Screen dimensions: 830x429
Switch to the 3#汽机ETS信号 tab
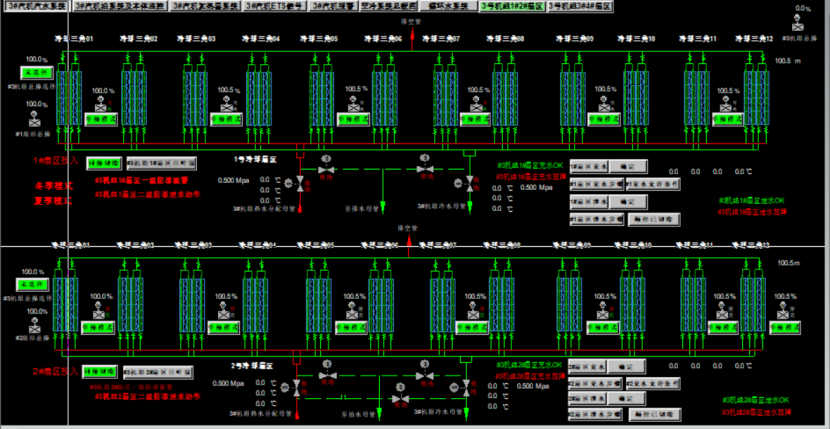coord(275,6)
